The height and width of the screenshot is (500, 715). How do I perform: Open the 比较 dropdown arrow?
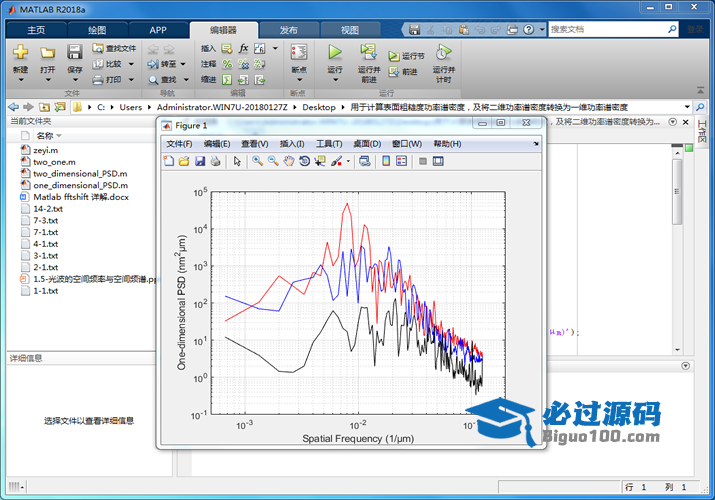point(131,64)
